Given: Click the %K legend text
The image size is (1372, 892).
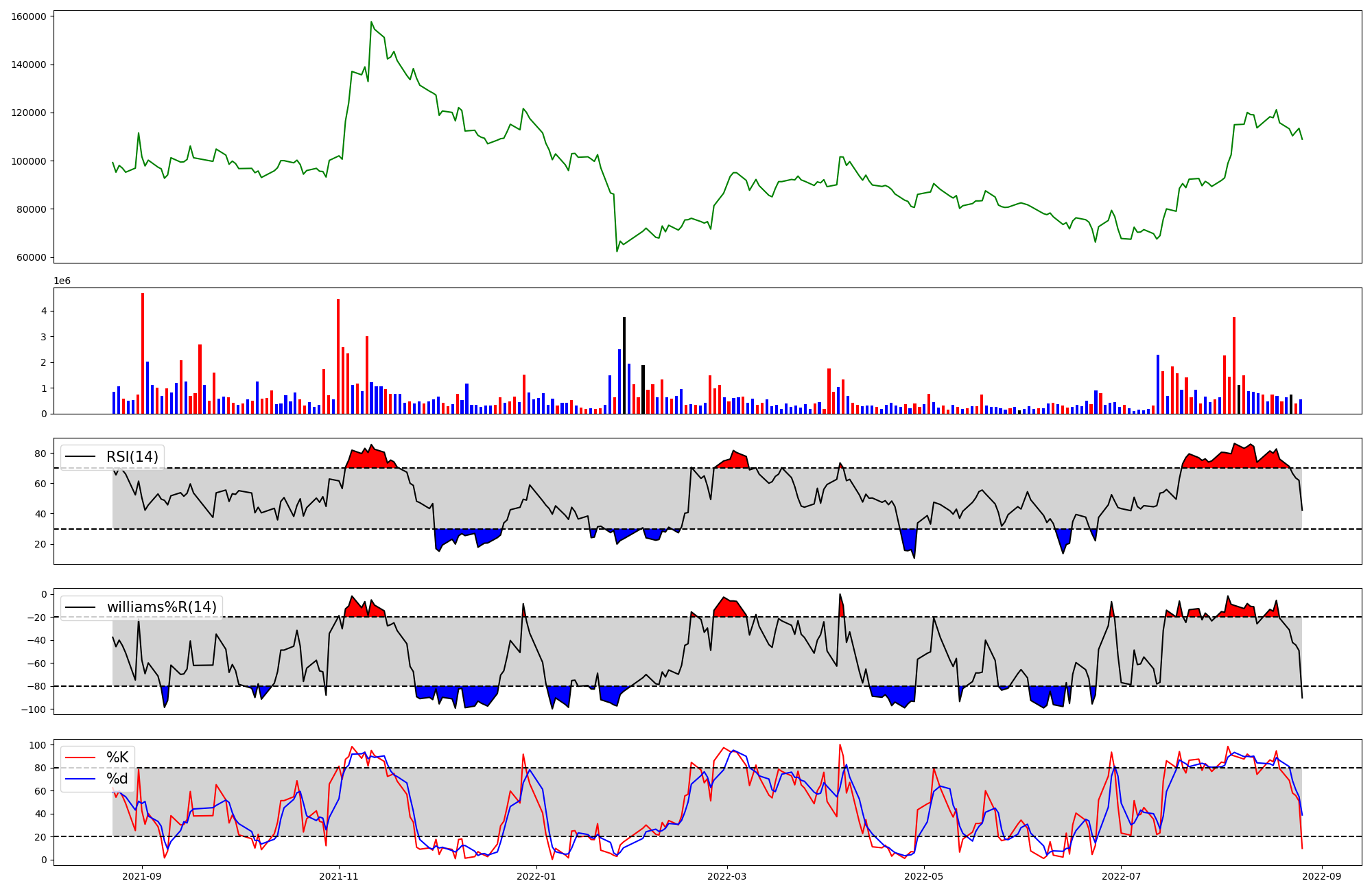Looking at the screenshot, I should (117, 758).
